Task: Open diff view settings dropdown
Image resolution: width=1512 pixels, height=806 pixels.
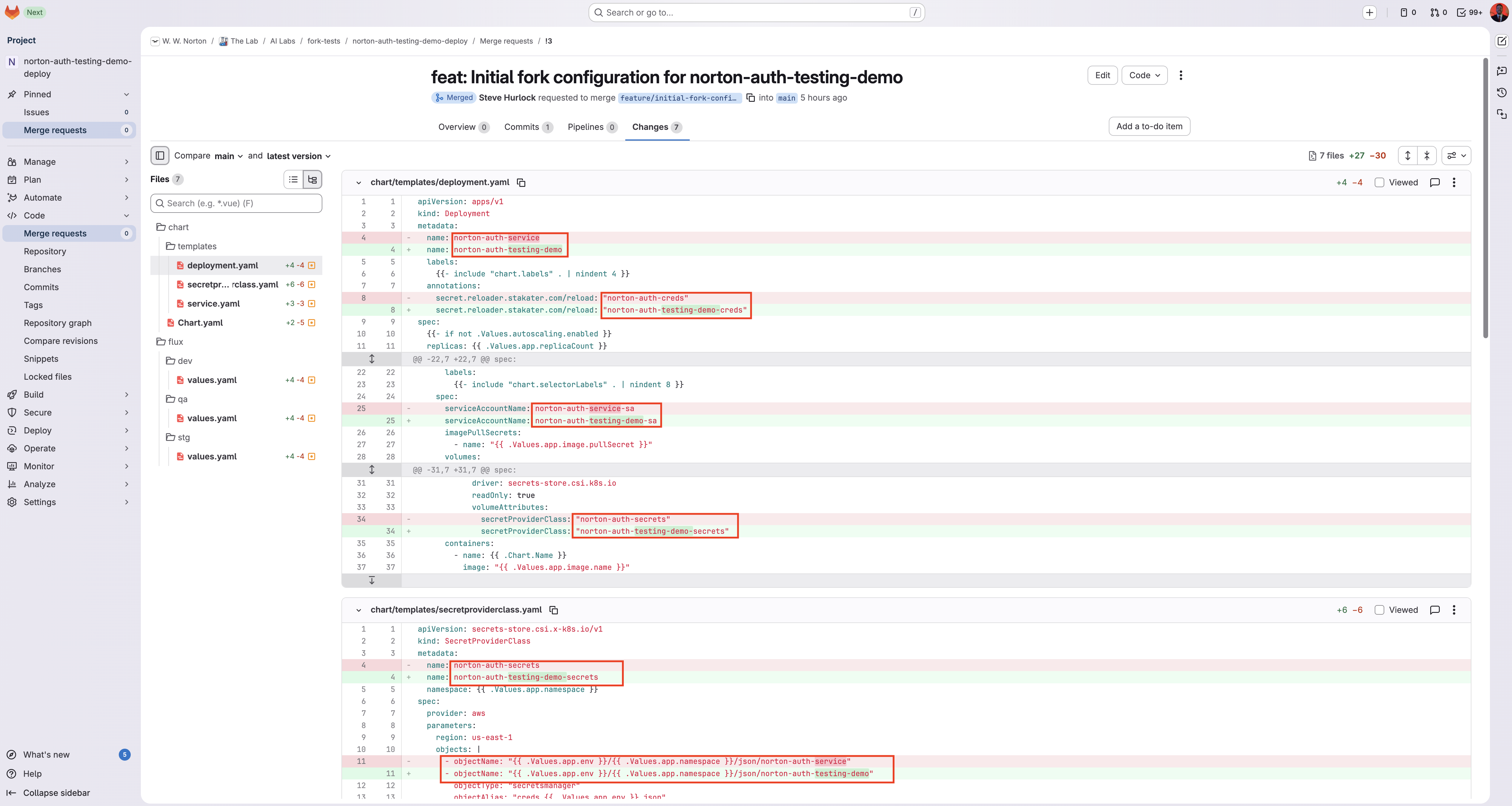Action: (x=1456, y=156)
